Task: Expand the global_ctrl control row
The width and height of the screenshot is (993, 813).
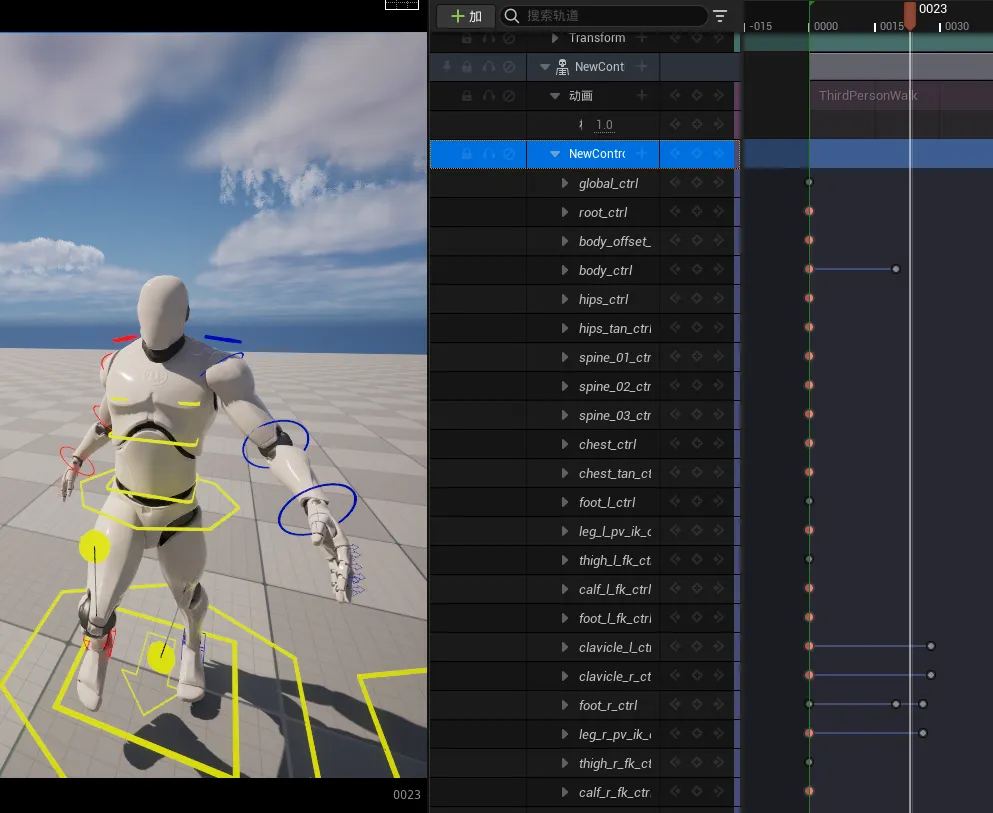Action: click(x=565, y=184)
